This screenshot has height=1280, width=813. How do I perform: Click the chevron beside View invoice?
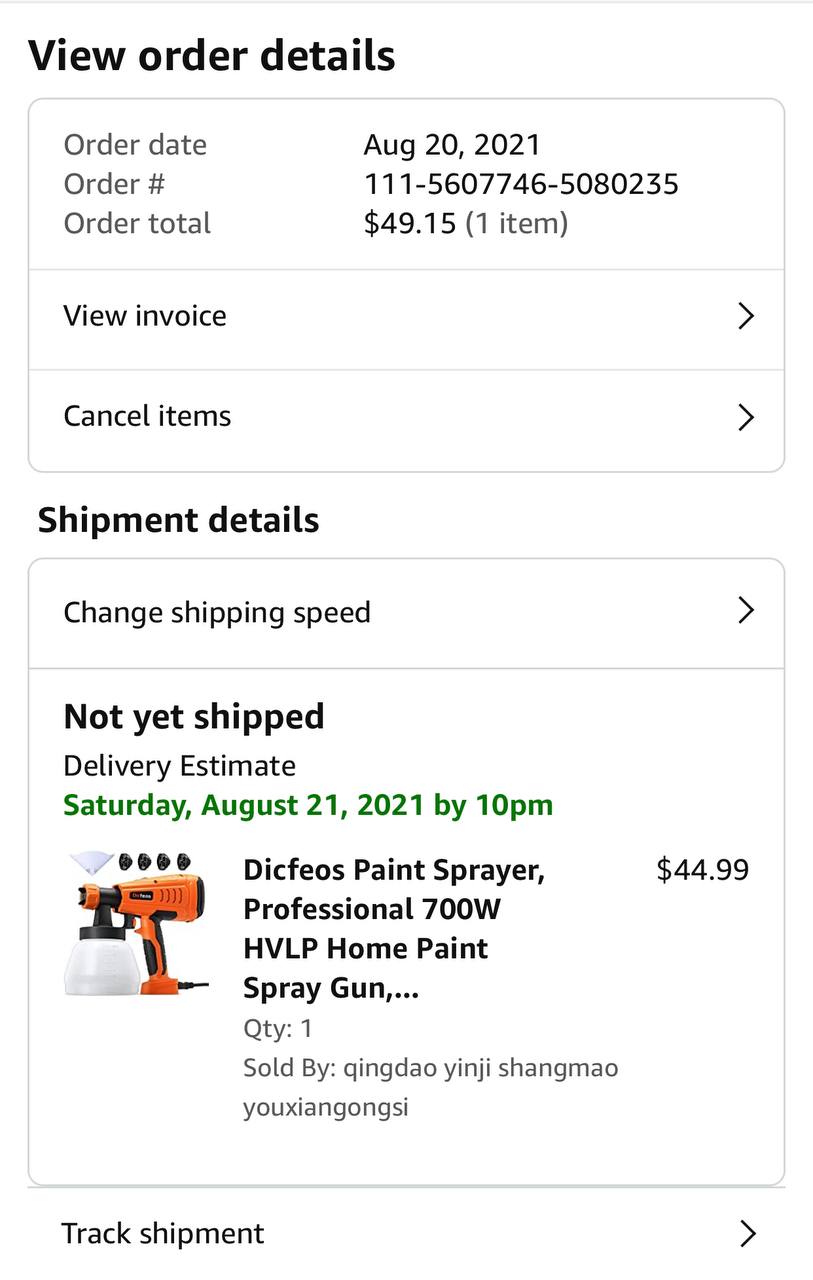point(745,317)
